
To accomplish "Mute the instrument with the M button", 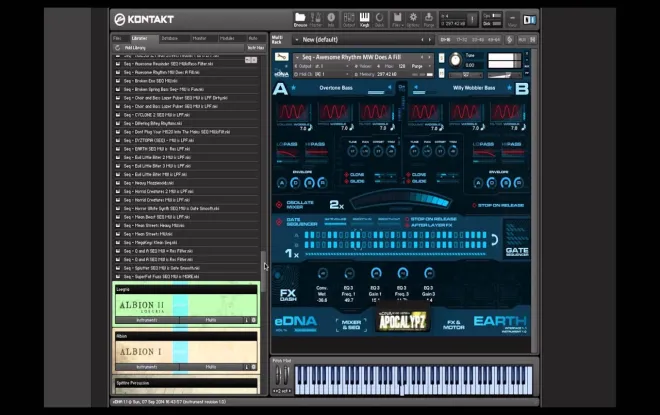I will tap(441, 73).
